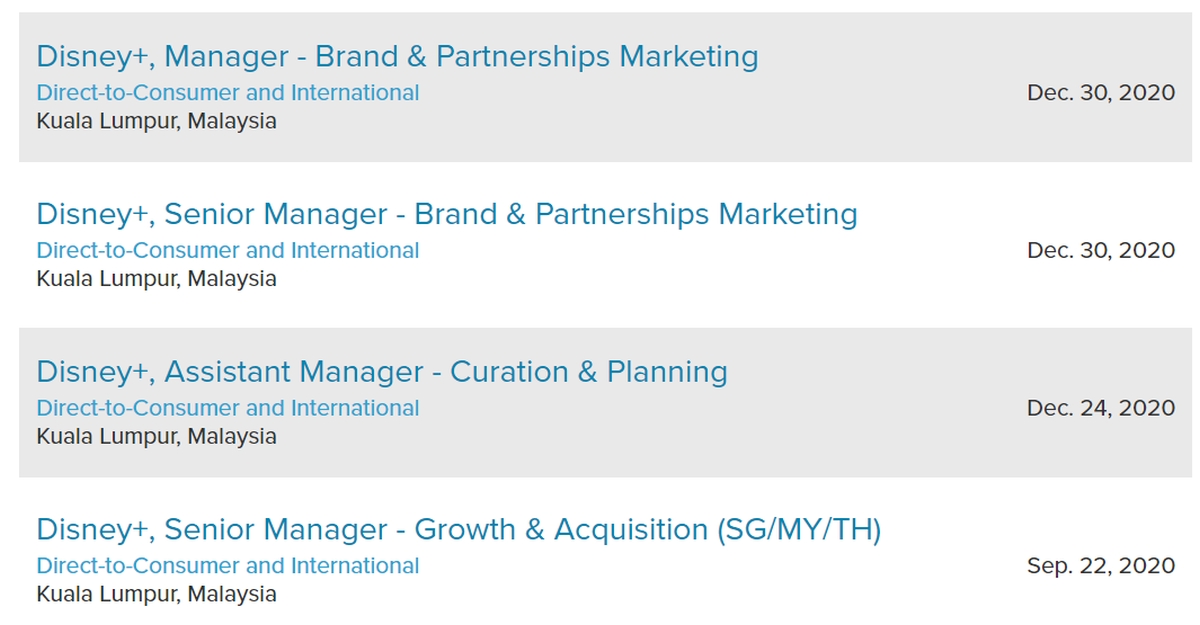
Task: Open the Disney+ Manager Brand & Partnerships Marketing title
Action: 397,56
